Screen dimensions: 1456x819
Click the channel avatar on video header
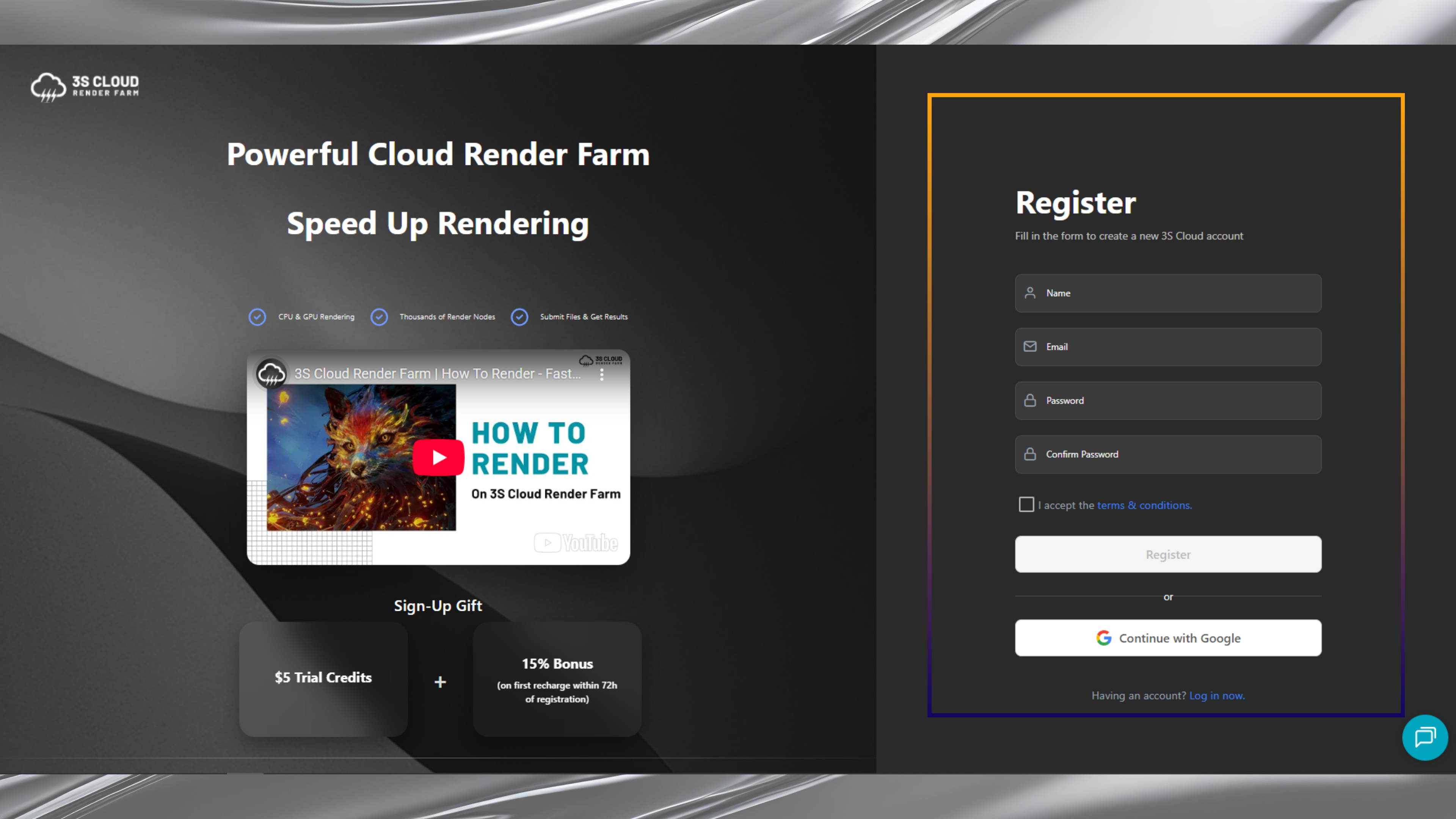click(x=271, y=373)
